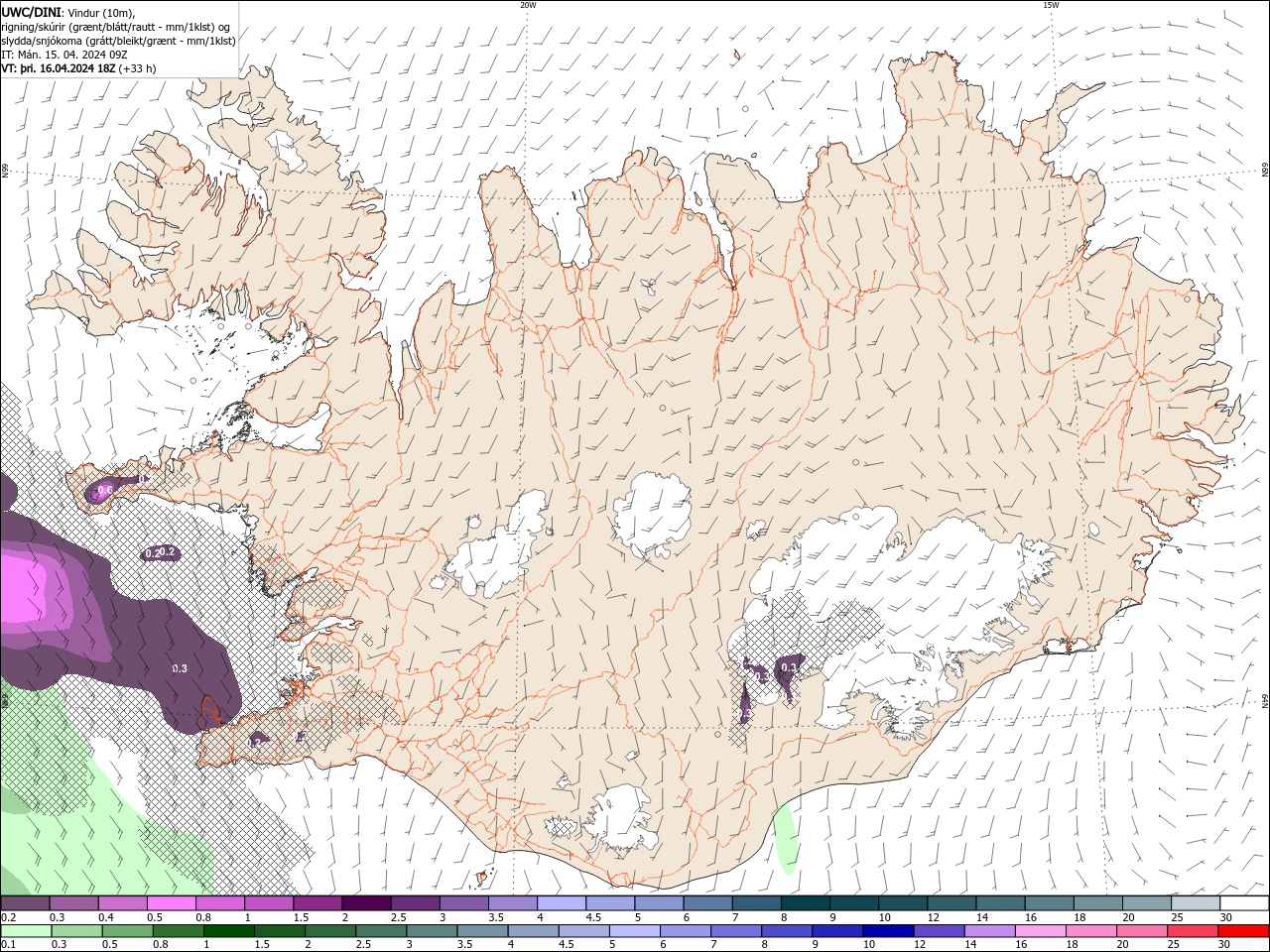Select the 'VT: þri. 16.04.2024 18Z' valid time
This screenshot has height=952, width=1270.
[59, 69]
